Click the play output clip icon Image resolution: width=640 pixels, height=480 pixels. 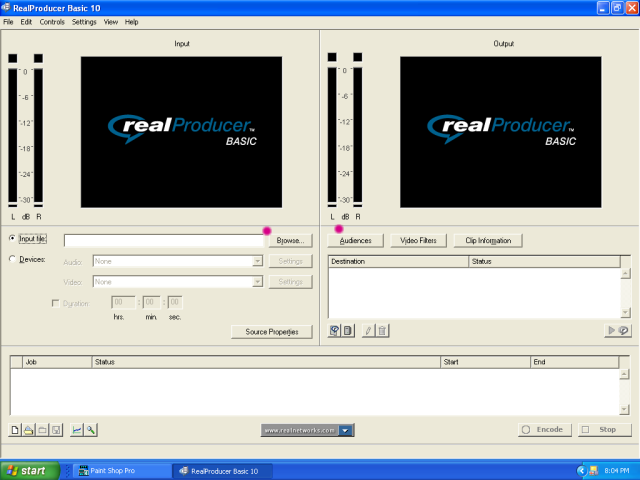618,330
